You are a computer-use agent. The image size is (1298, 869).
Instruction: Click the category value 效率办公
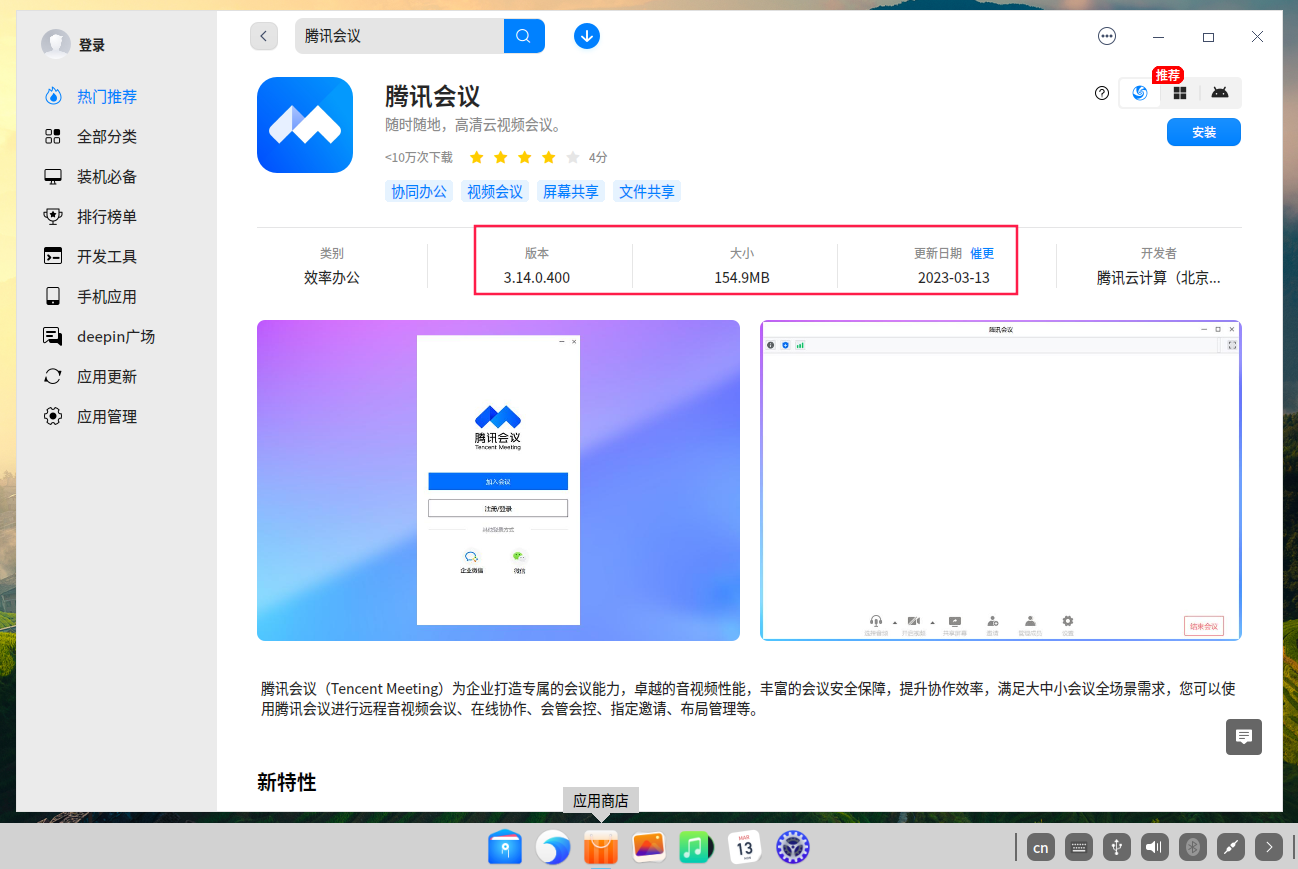(x=332, y=278)
